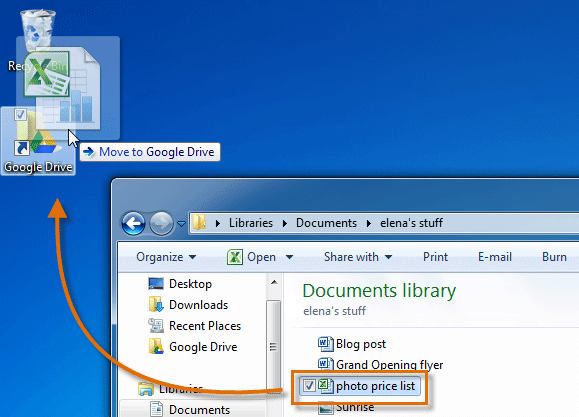
Task: Expand the Open button dropdown arrow
Action: (x=290, y=257)
